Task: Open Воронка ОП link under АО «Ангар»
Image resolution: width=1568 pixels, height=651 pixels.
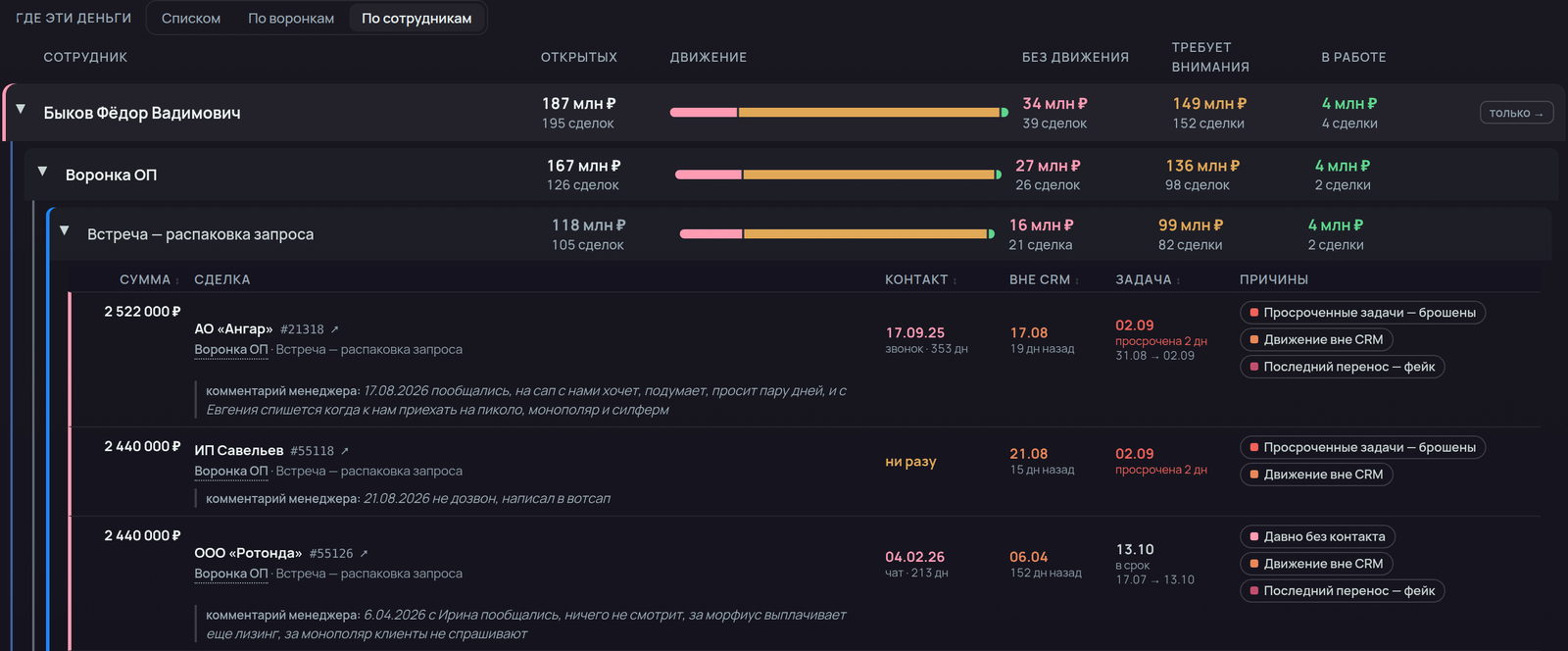Action: pos(231,350)
